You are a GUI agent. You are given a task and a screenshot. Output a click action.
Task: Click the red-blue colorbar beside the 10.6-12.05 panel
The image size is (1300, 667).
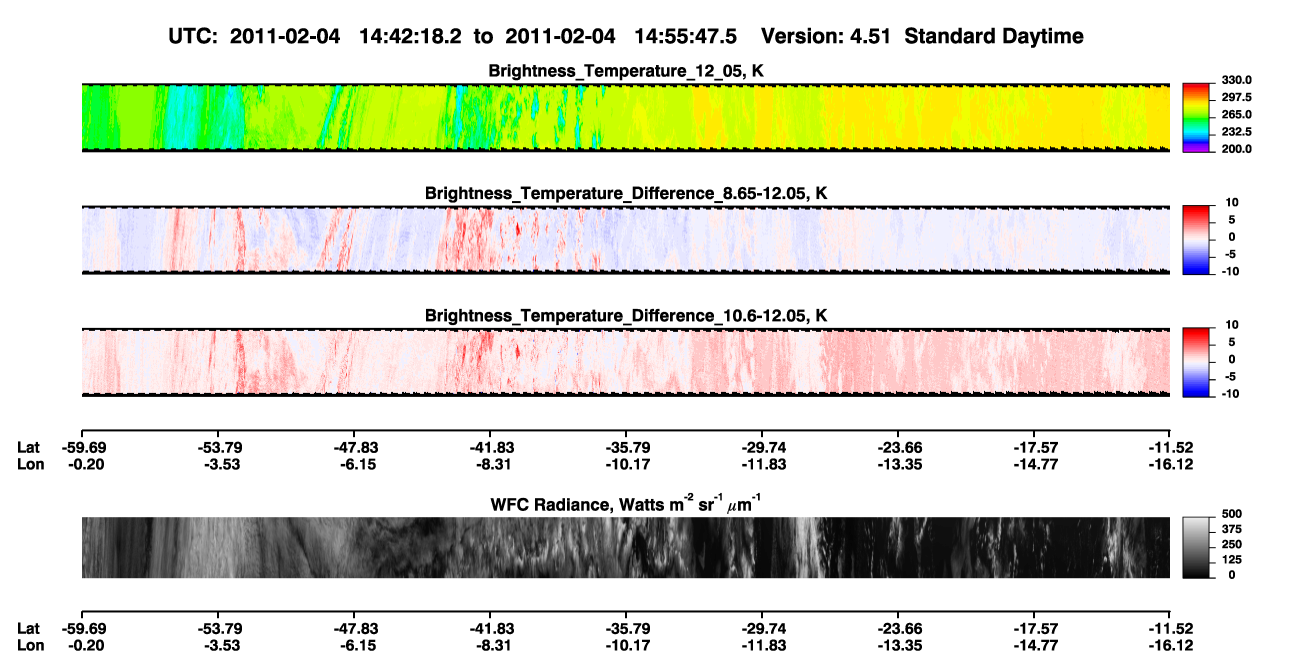1197,362
